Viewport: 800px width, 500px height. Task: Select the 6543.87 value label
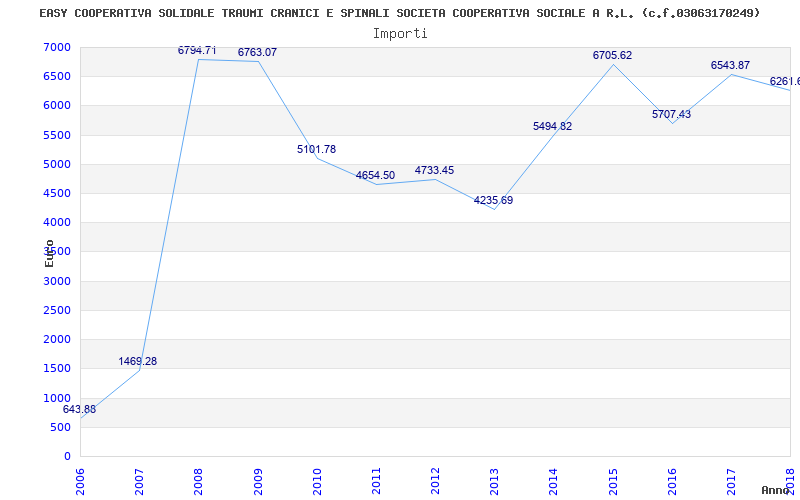(730, 65)
